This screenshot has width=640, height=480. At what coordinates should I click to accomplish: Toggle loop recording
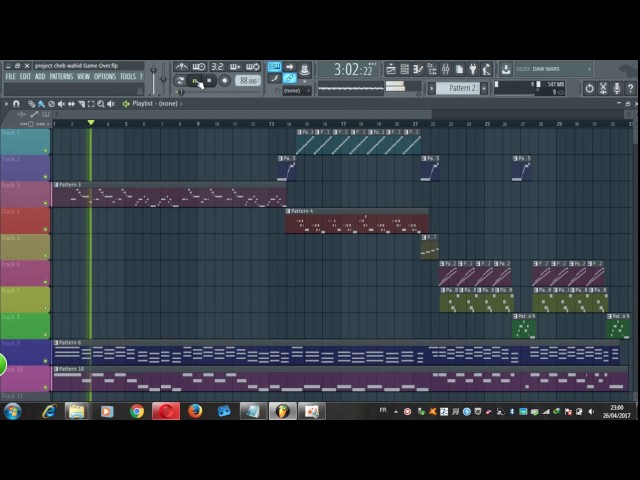(253, 67)
